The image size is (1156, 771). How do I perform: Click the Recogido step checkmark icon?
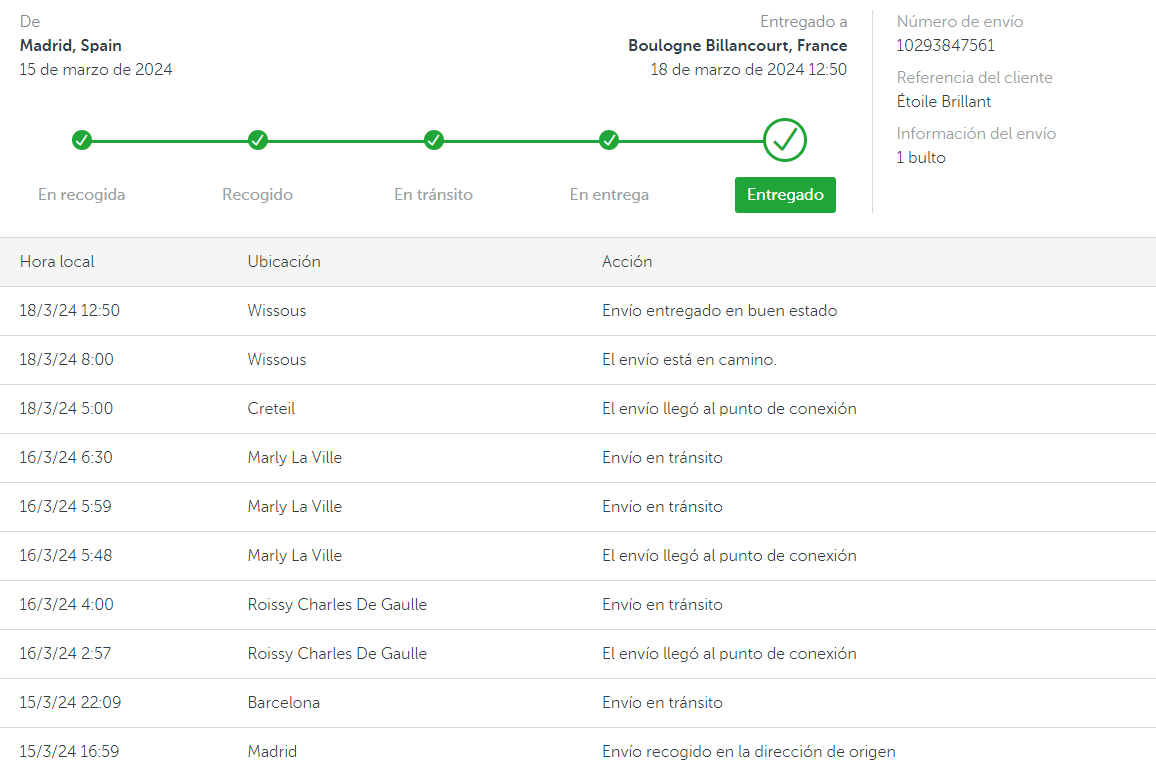pyautogui.click(x=258, y=140)
